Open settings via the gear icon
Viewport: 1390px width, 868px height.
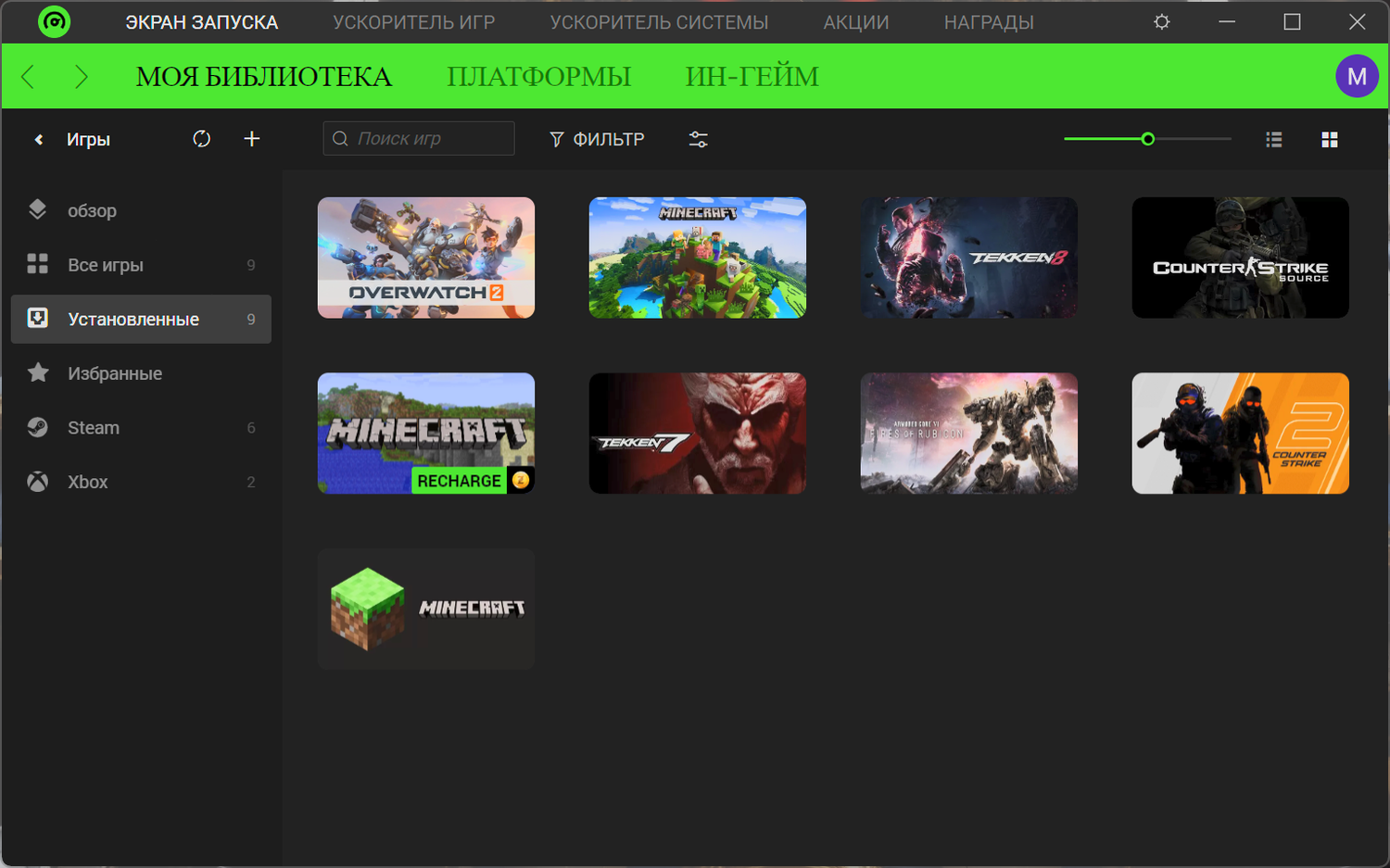[1162, 21]
